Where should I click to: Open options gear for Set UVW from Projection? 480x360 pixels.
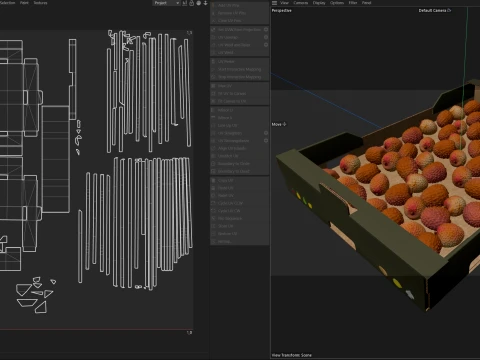click(266, 29)
